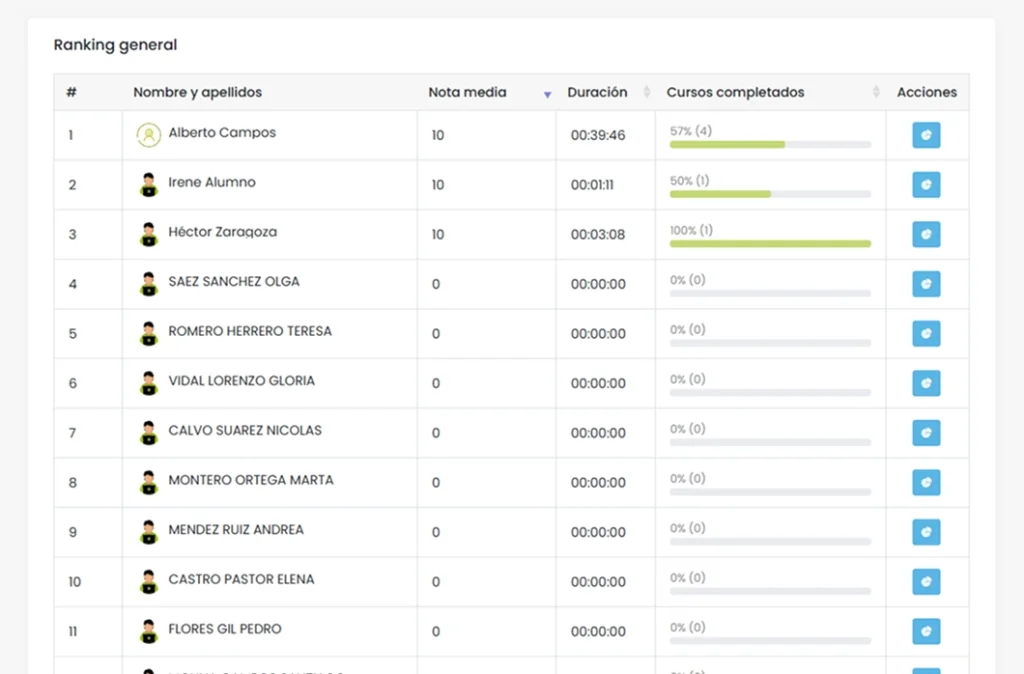Select the name VIDAL LORENZO GLORIA
Viewport: 1024px width, 674px height.
(241, 381)
